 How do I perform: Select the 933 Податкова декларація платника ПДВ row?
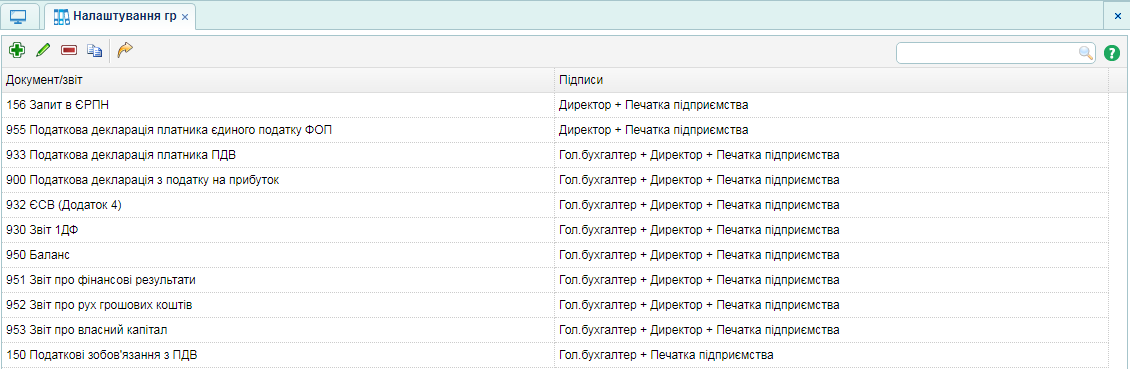point(554,155)
